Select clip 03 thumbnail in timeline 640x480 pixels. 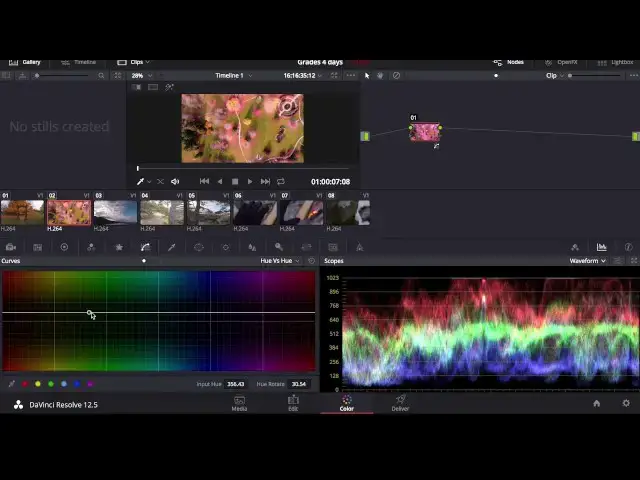(115, 212)
